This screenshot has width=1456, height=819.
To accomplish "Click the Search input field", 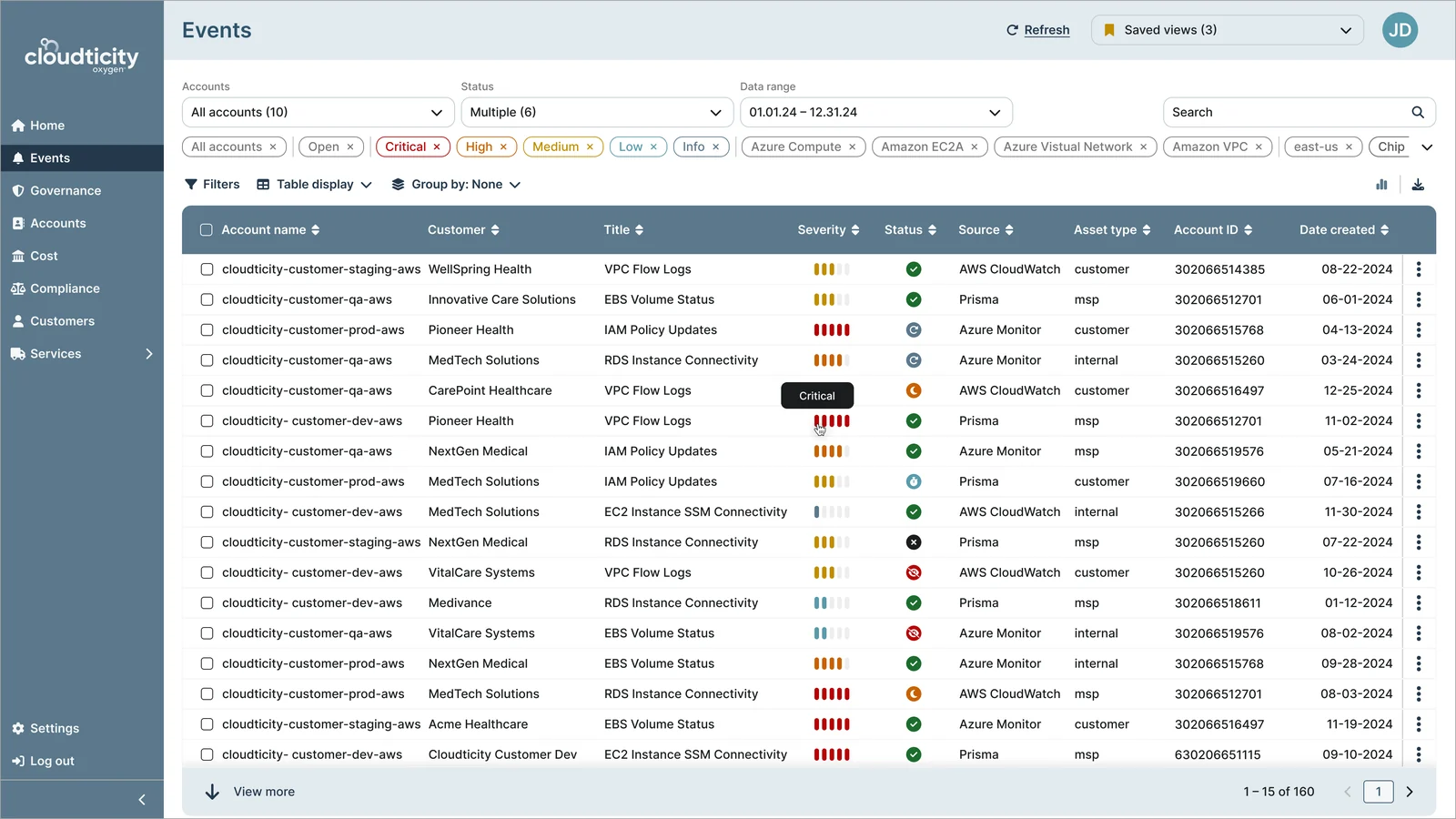I will (1299, 113).
